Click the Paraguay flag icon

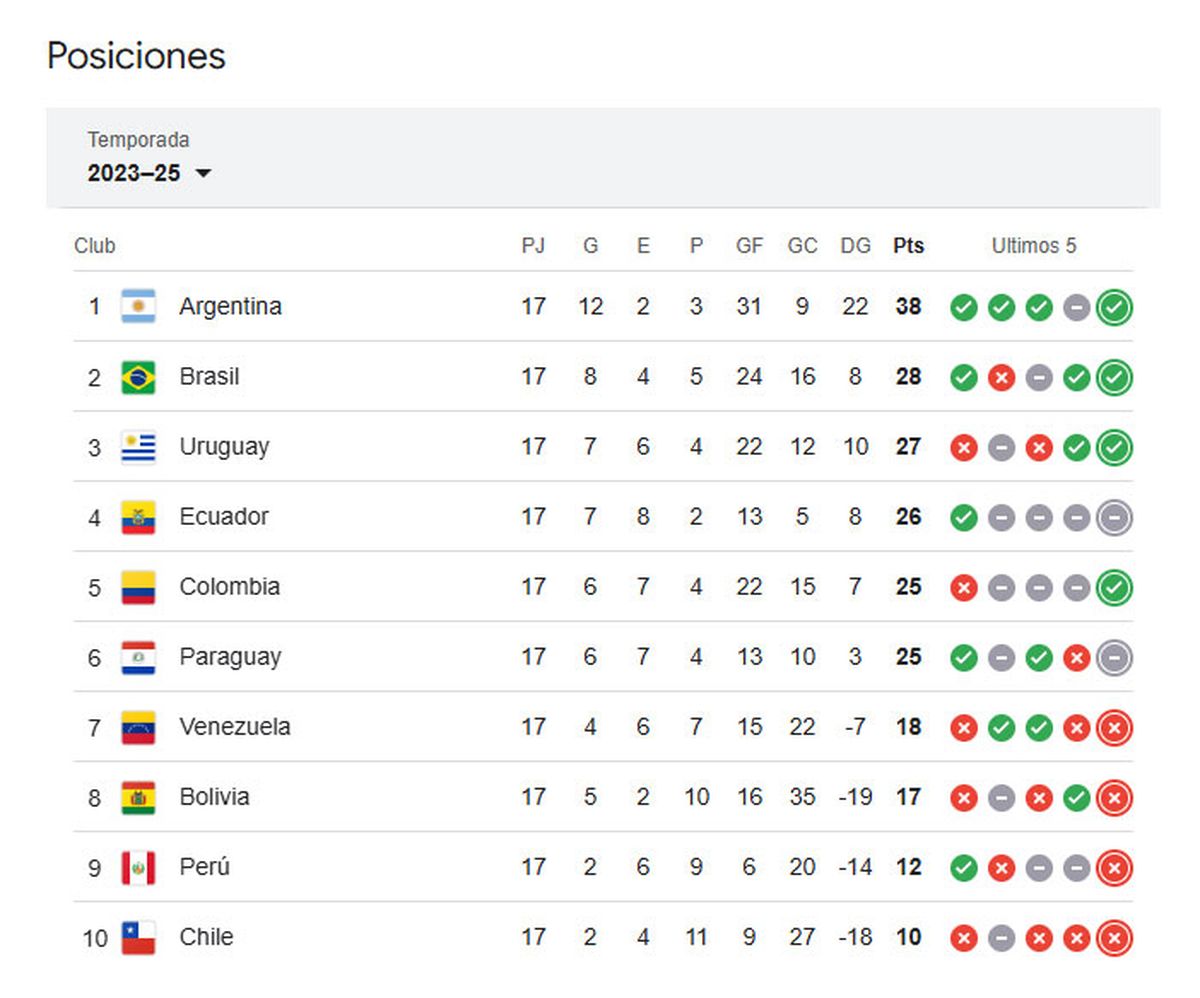138,657
